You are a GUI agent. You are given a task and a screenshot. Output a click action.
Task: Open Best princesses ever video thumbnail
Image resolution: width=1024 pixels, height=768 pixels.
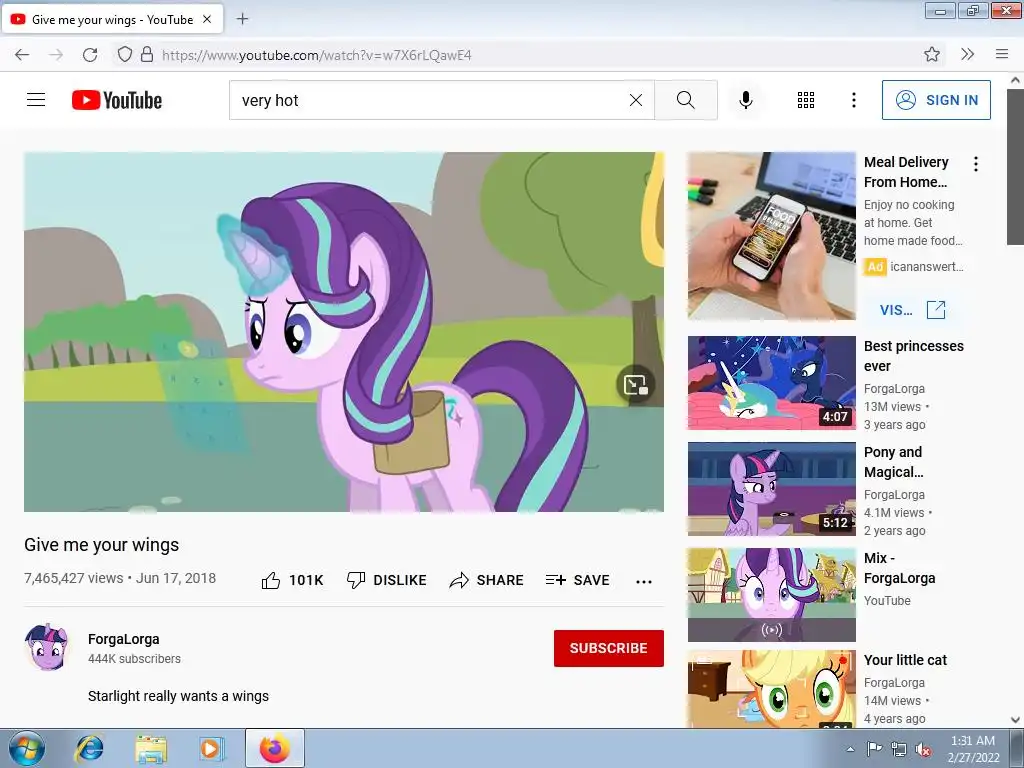(x=771, y=383)
